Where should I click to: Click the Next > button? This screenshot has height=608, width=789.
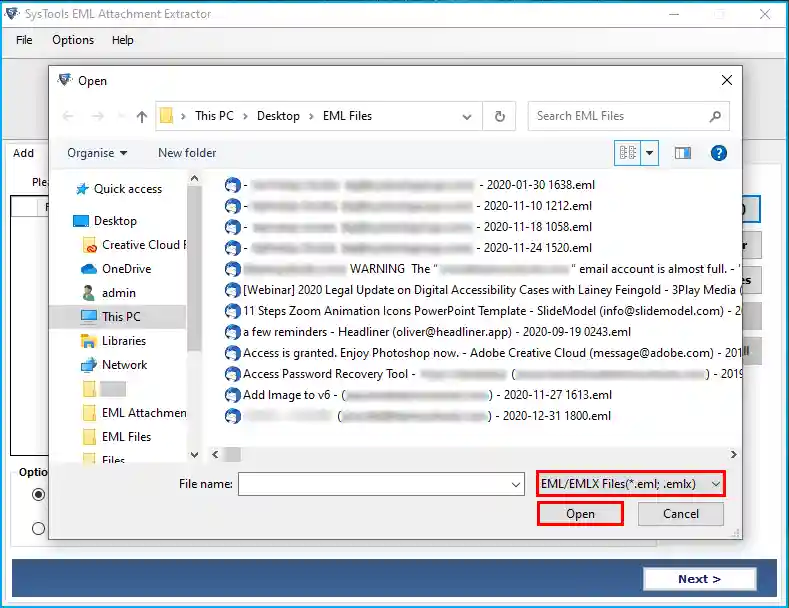[x=699, y=579]
